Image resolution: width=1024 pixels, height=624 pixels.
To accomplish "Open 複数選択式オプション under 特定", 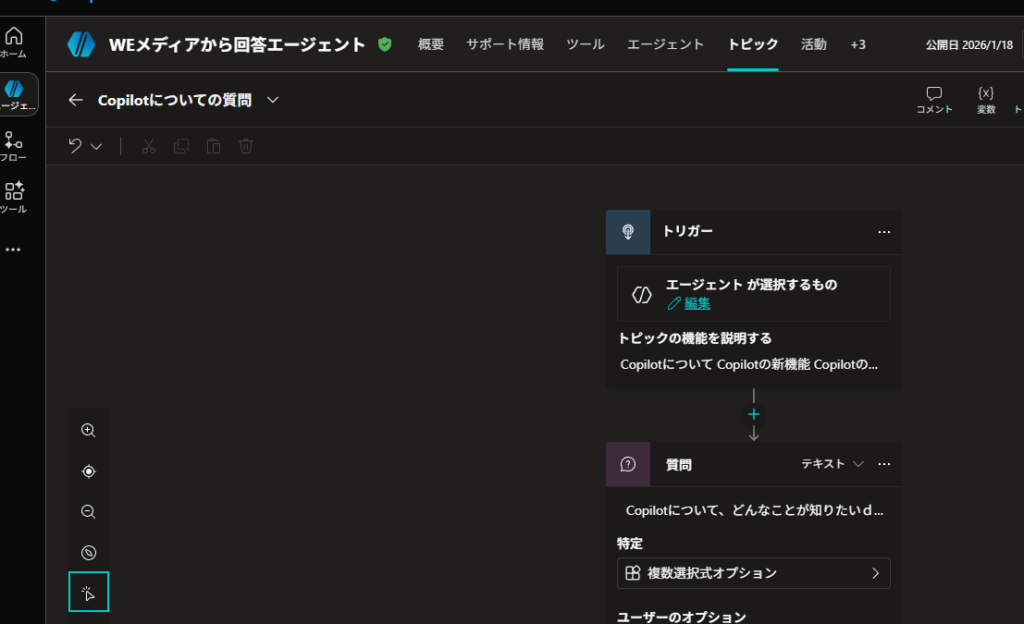I will (x=753, y=573).
